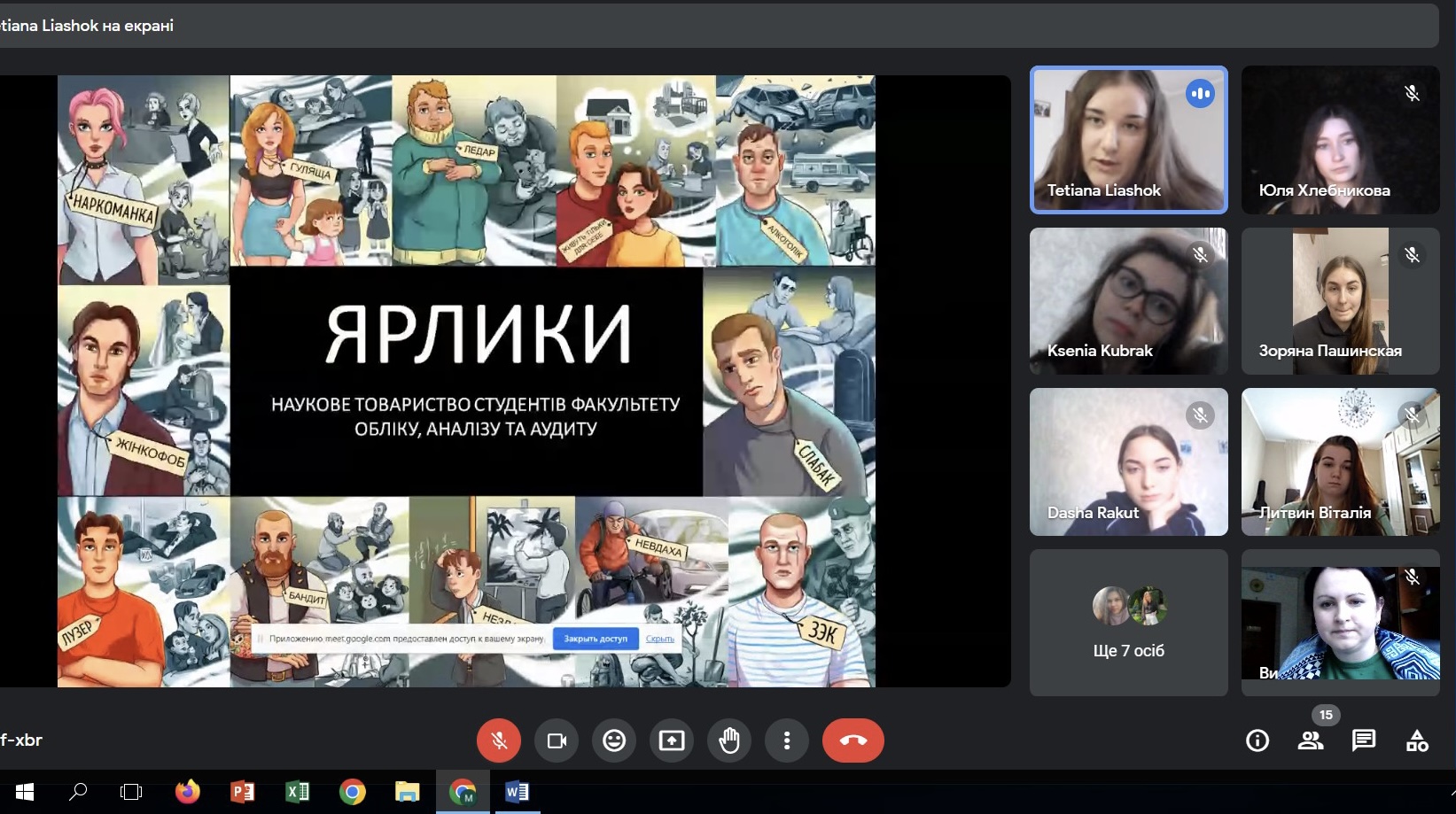This screenshot has height=814, width=1456.
Task: Open PowerPoint from taskbar
Action: point(242,792)
